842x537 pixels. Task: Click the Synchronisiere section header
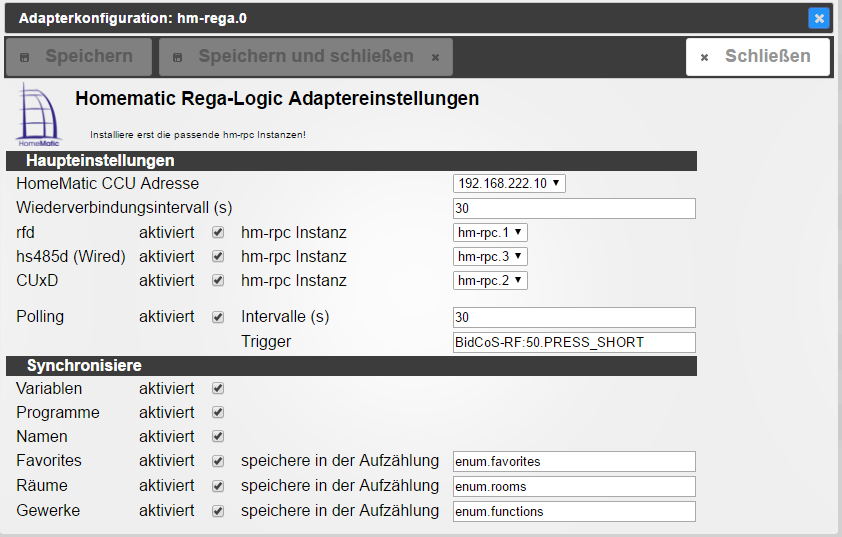(351, 366)
